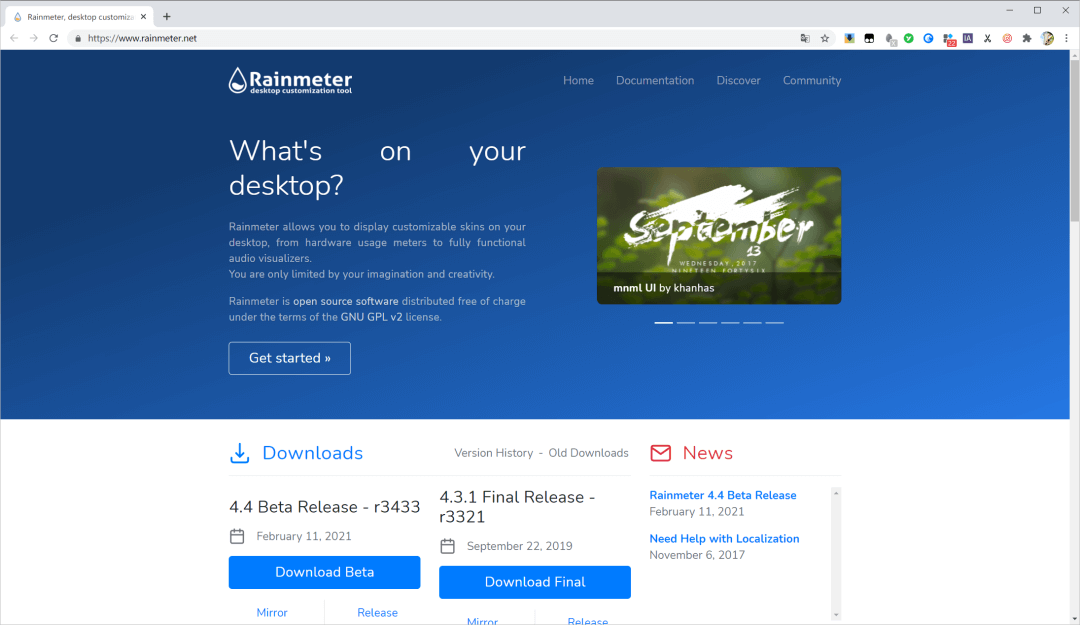Viewport: 1080px width, 625px height.
Task: Click the scissors extension icon
Action: click(988, 39)
